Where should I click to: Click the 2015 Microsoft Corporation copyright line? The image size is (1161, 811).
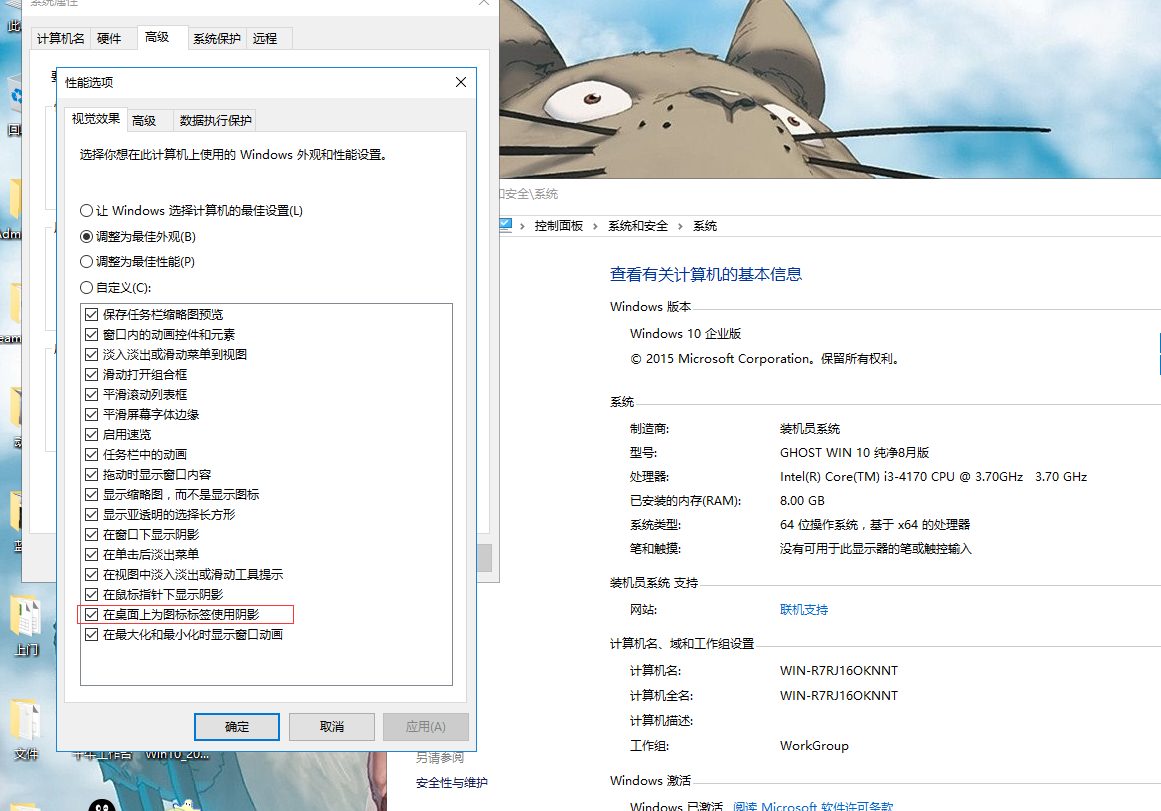(766, 359)
